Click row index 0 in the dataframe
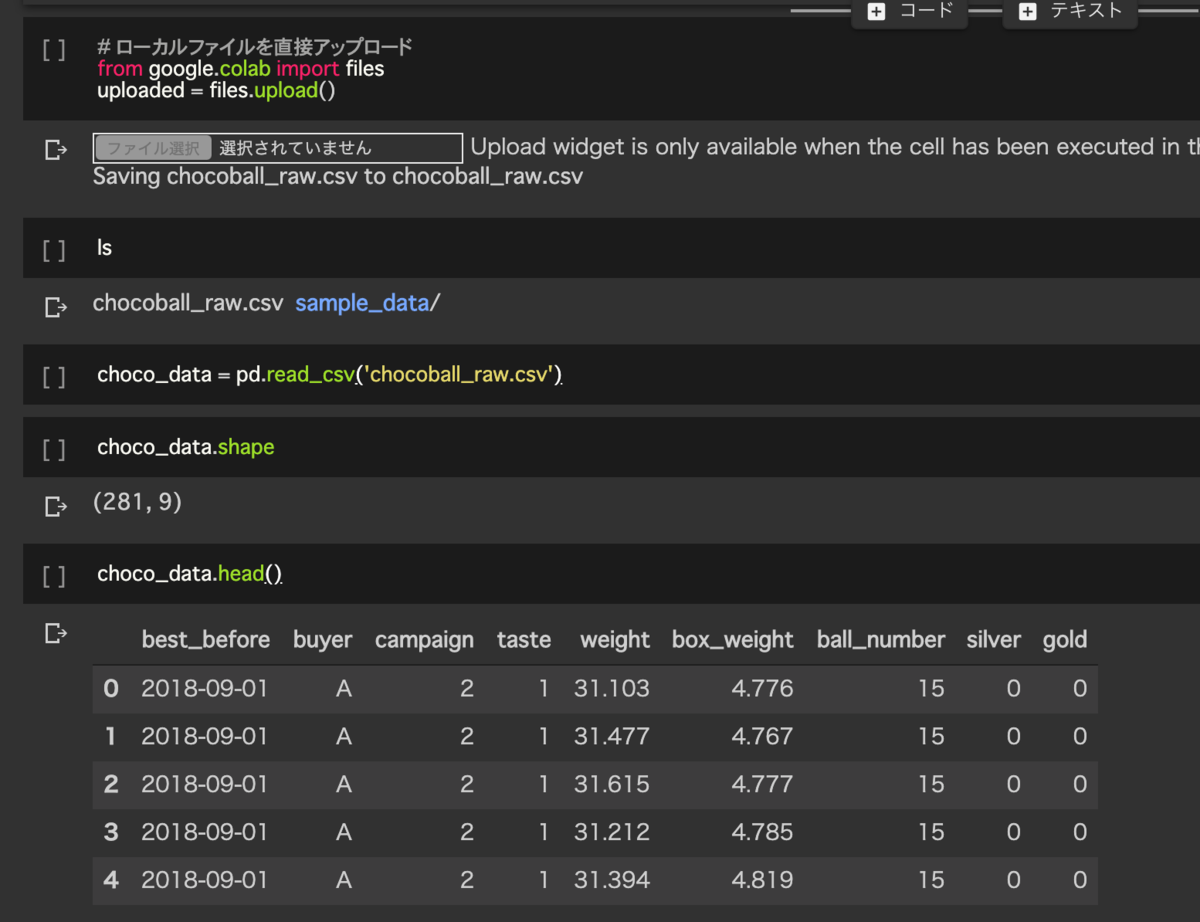1200x922 pixels. [x=111, y=688]
